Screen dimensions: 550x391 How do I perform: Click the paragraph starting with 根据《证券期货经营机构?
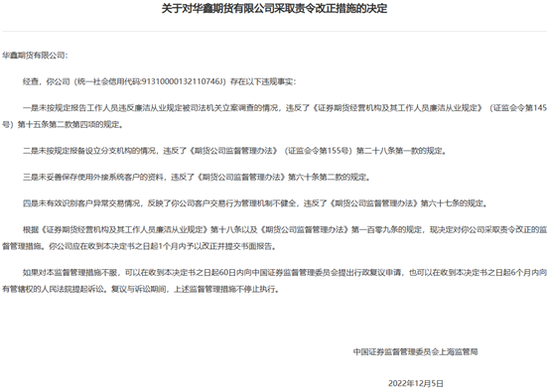(275, 238)
